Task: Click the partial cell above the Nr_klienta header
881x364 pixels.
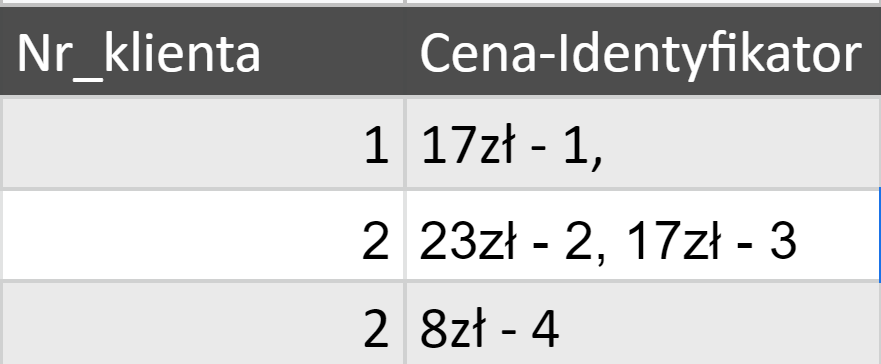Action: [202, 2]
